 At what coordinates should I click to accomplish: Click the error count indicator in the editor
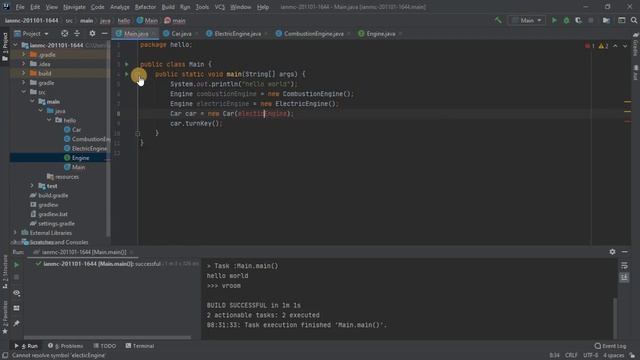pyautogui.click(x=590, y=46)
